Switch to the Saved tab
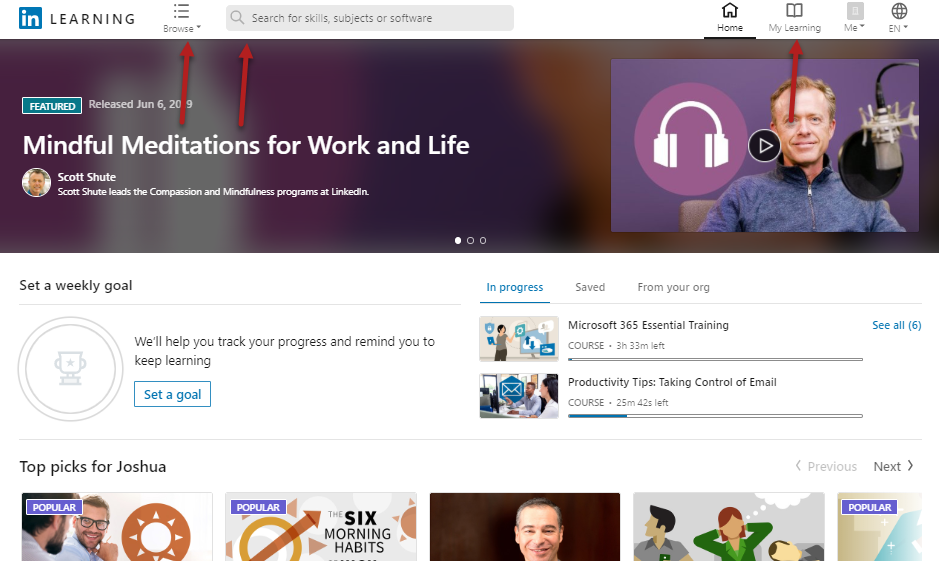The image size is (939, 561). point(590,287)
